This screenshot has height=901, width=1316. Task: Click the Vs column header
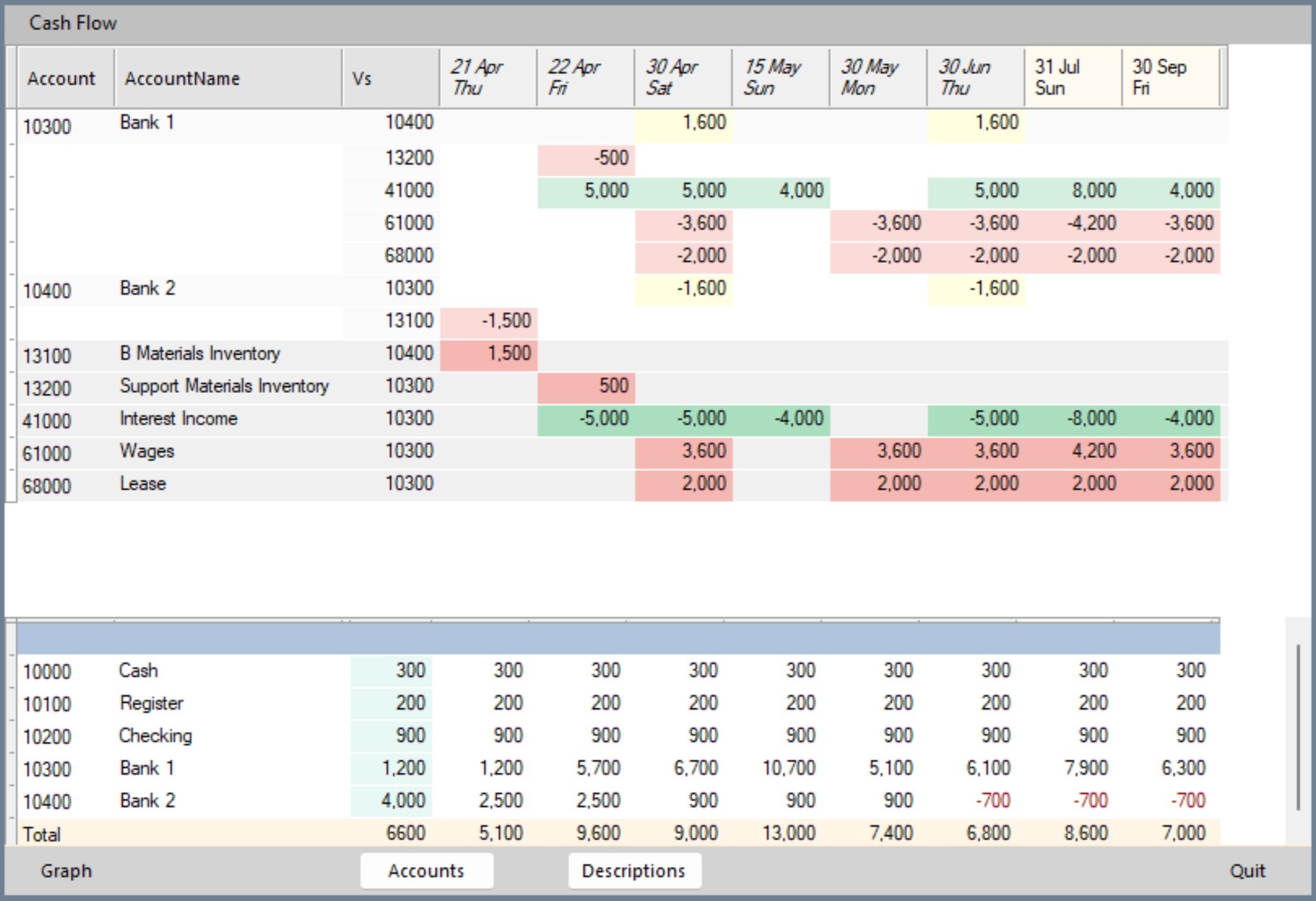click(390, 79)
